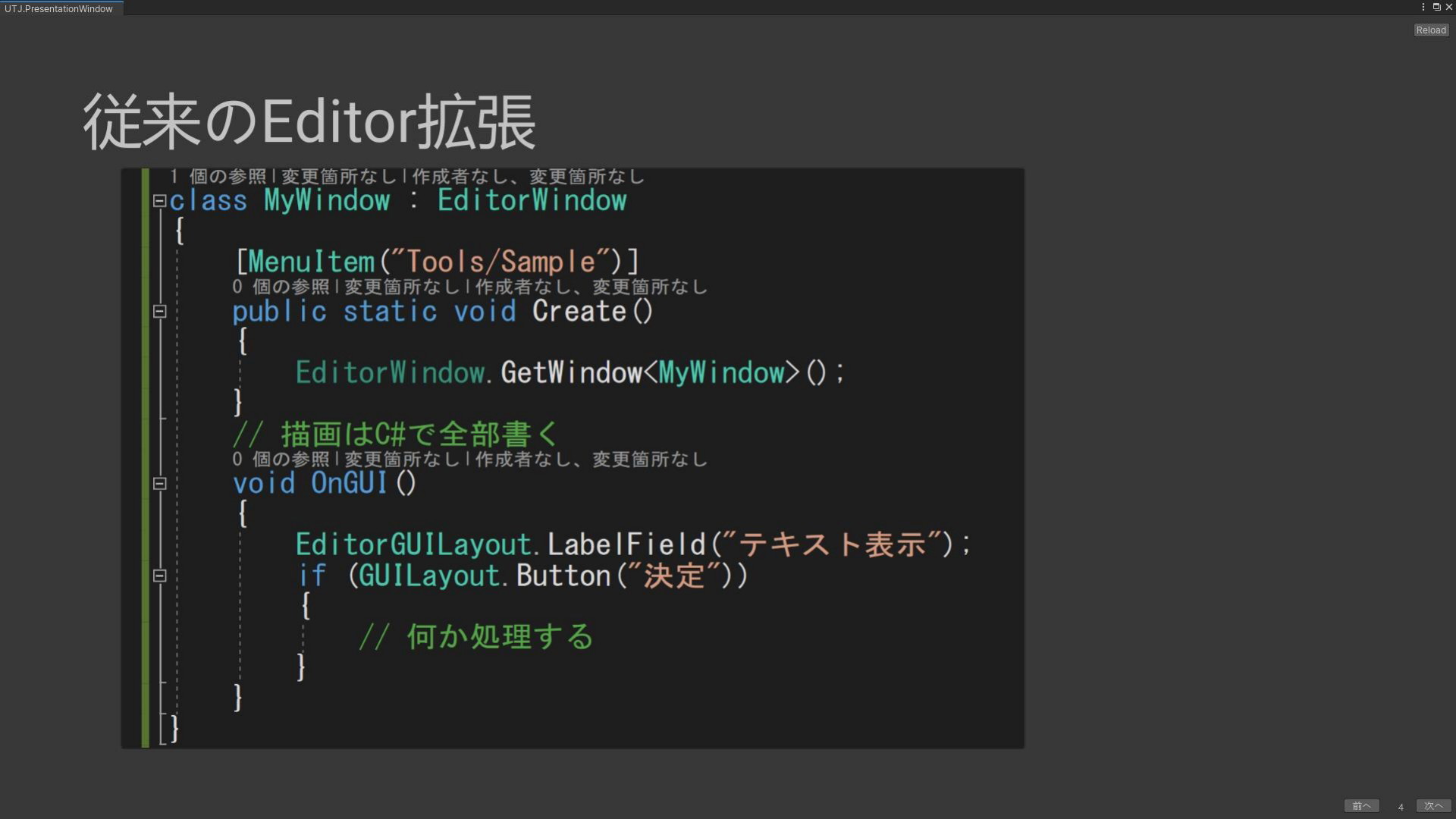Click the slide page number 4
Screen dimensions: 1456x819
click(x=1401, y=807)
